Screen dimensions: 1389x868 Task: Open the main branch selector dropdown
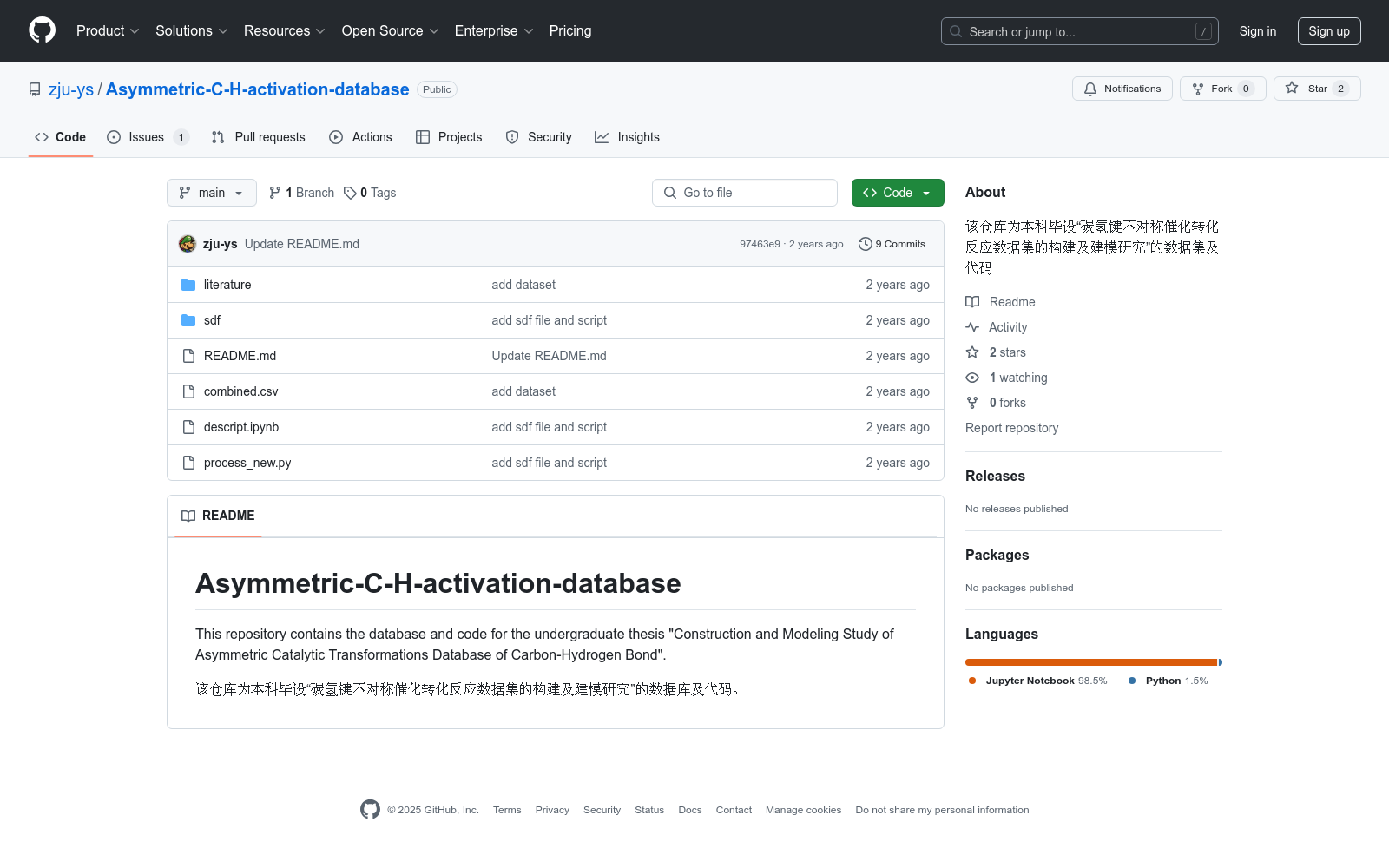point(212,193)
